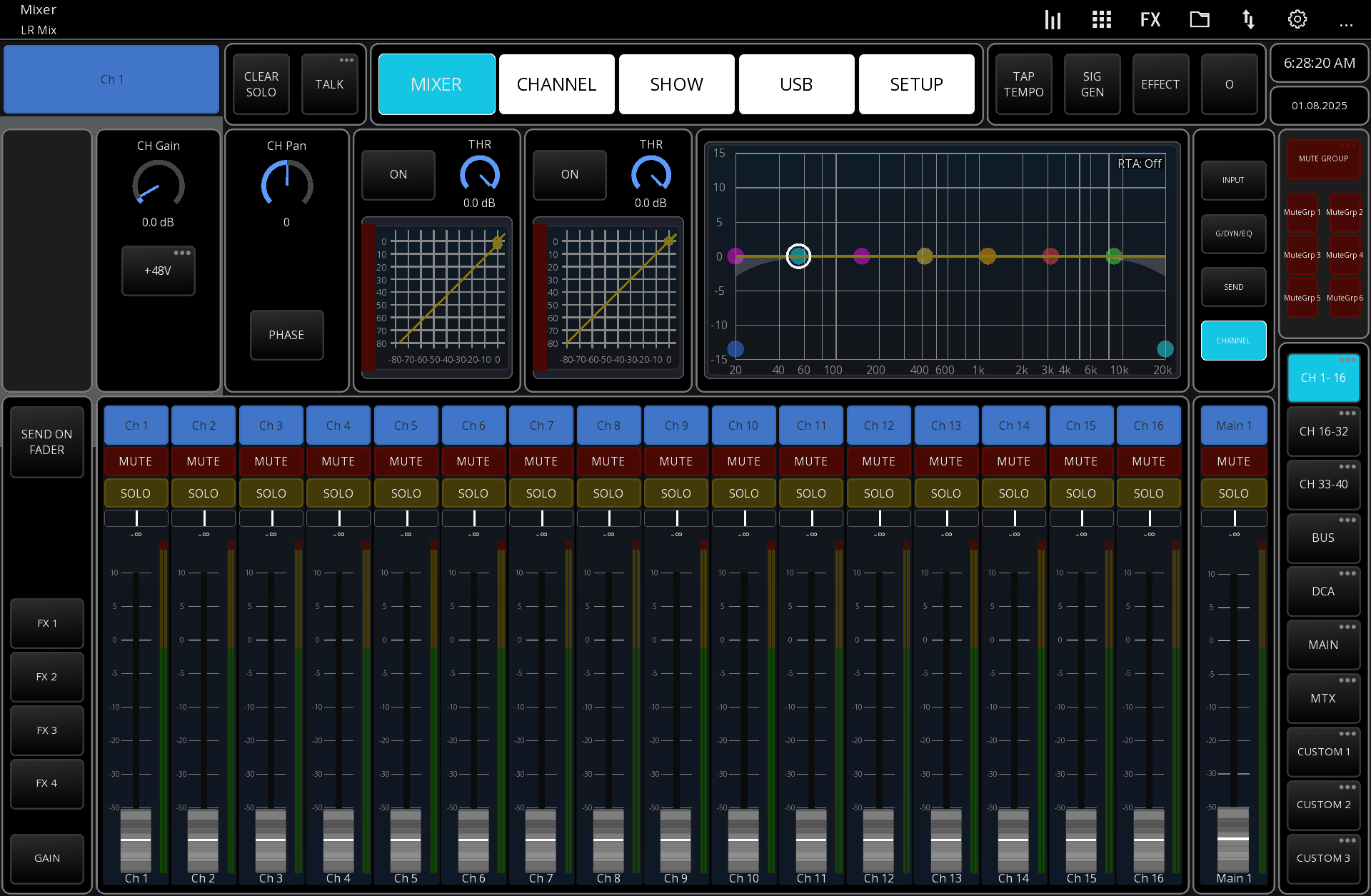Open the scenes folder icon
1371x896 pixels.
pyautogui.click(x=1200, y=19)
